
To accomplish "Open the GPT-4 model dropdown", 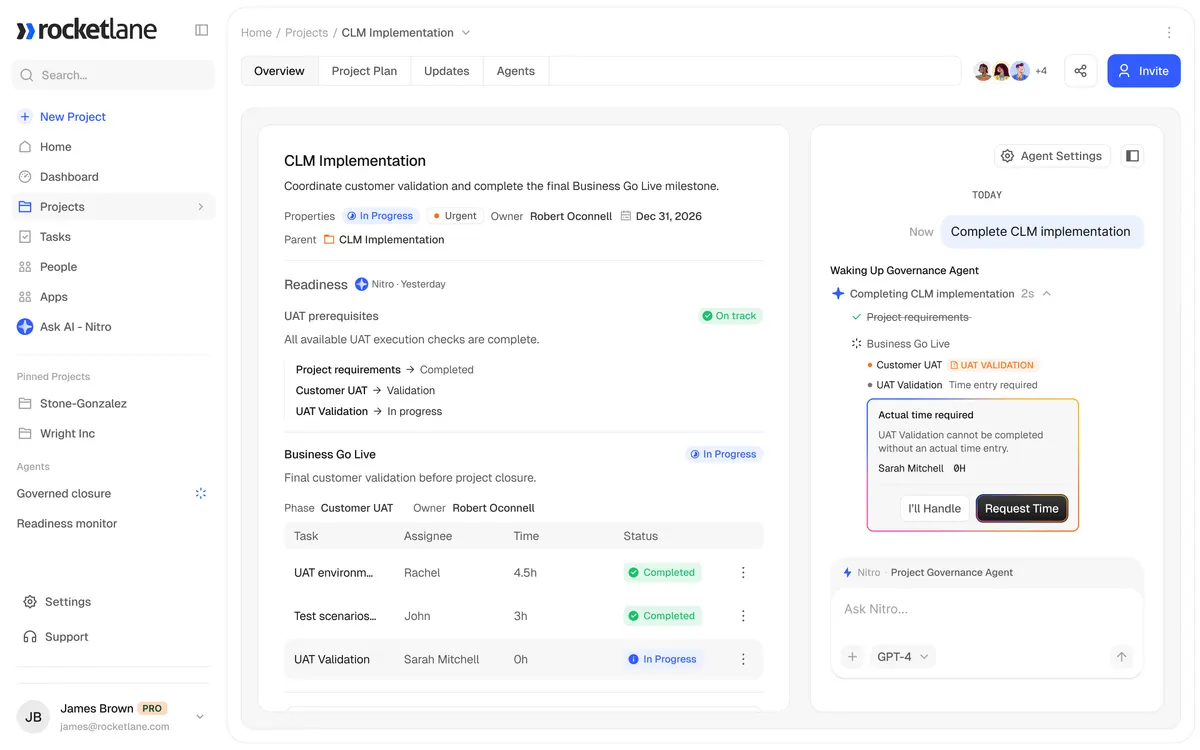I will coord(903,657).
